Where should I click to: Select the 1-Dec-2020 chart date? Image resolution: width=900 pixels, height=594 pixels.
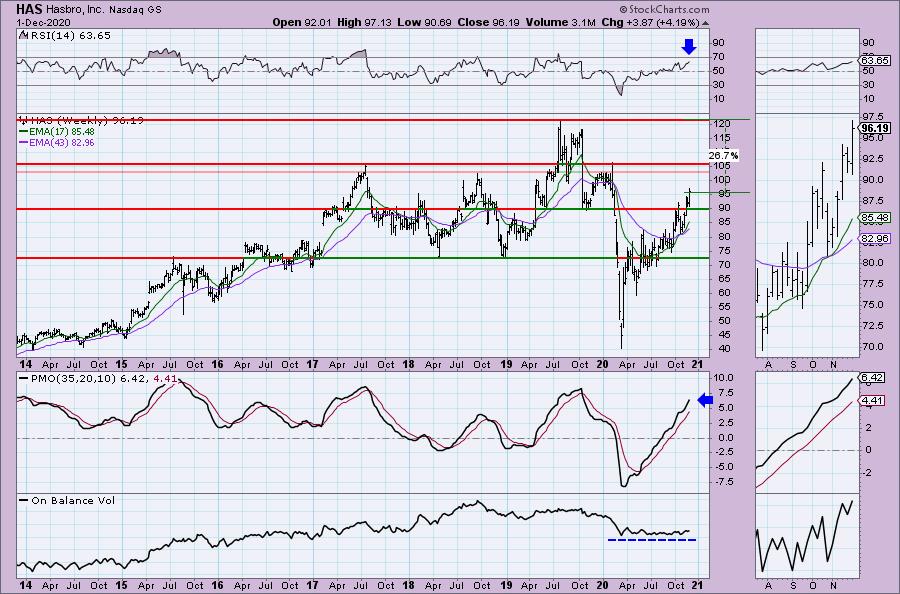(44, 22)
